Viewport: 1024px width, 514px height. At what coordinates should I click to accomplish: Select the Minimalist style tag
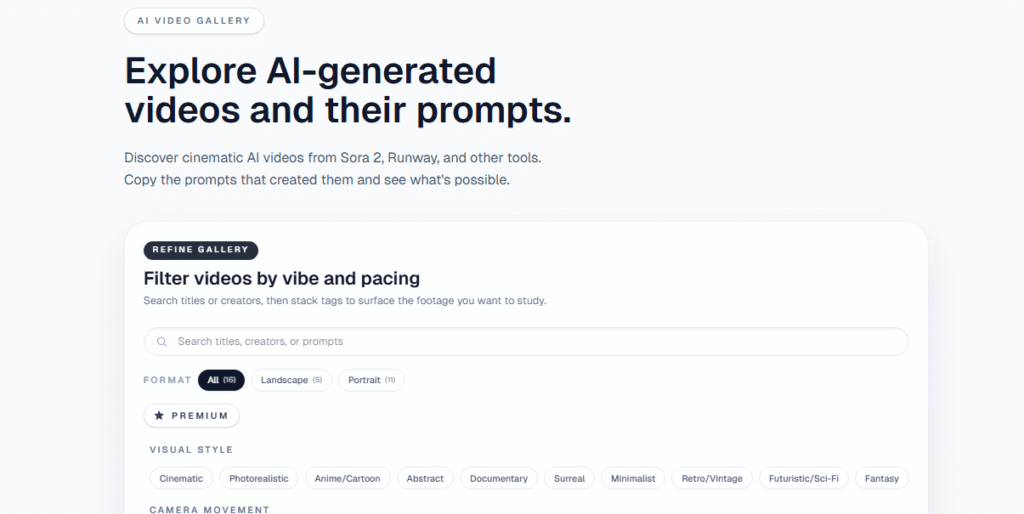[633, 479]
